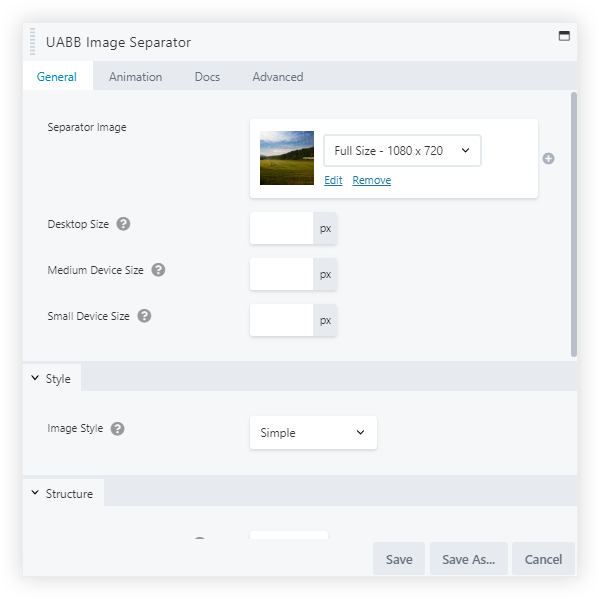Open the Image Style help icon
Screen dimensions: 600x599
118,428
